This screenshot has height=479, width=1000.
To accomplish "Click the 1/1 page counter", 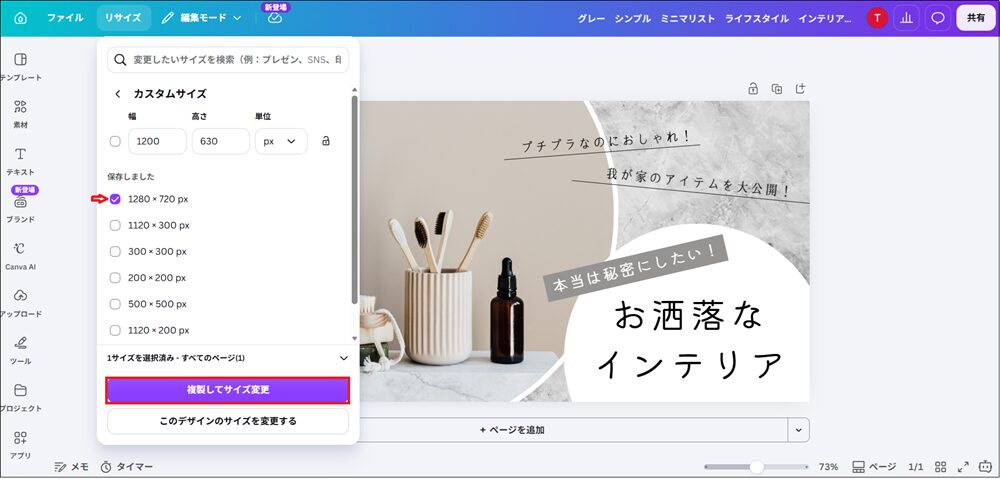I will (x=915, y=467).
